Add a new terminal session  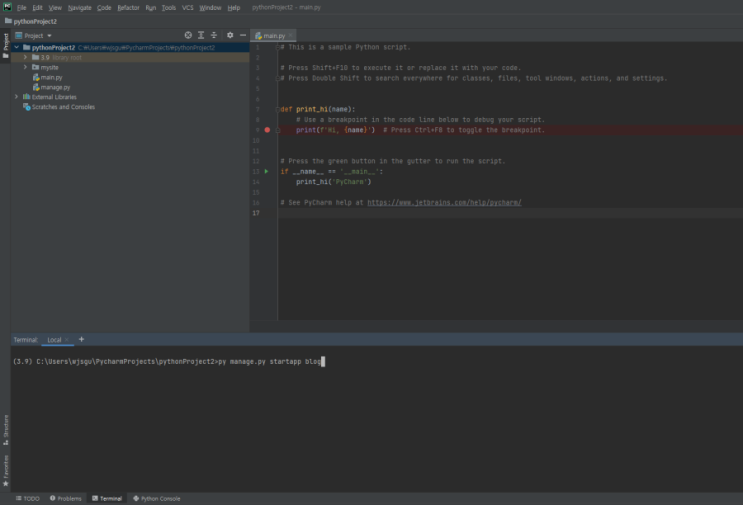[82, 339]
